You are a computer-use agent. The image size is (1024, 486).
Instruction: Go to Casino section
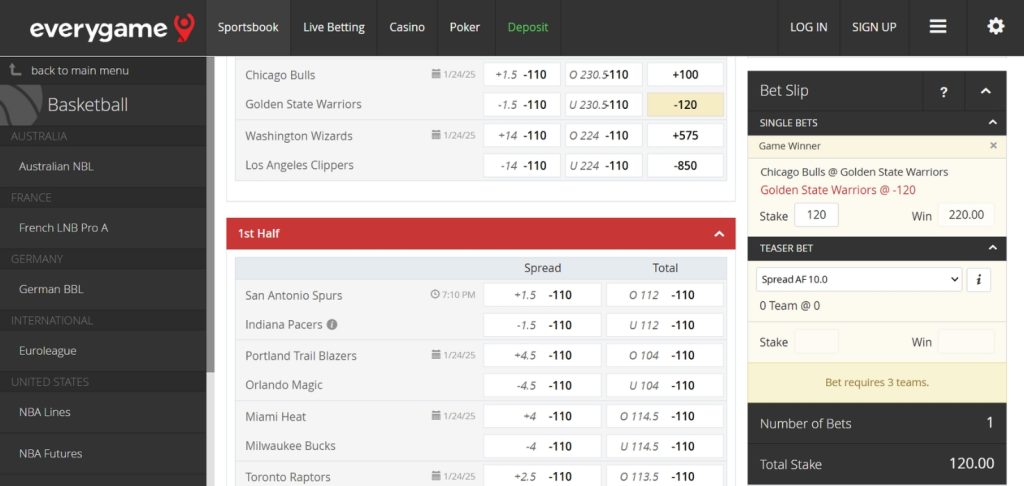407,27
